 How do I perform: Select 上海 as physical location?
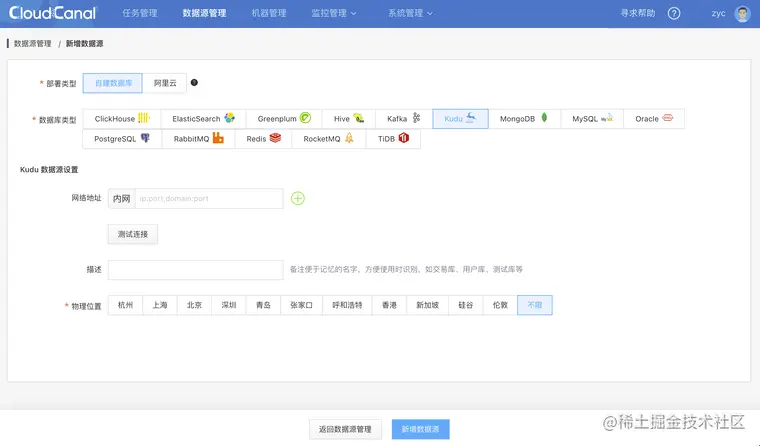pos(159,305)
